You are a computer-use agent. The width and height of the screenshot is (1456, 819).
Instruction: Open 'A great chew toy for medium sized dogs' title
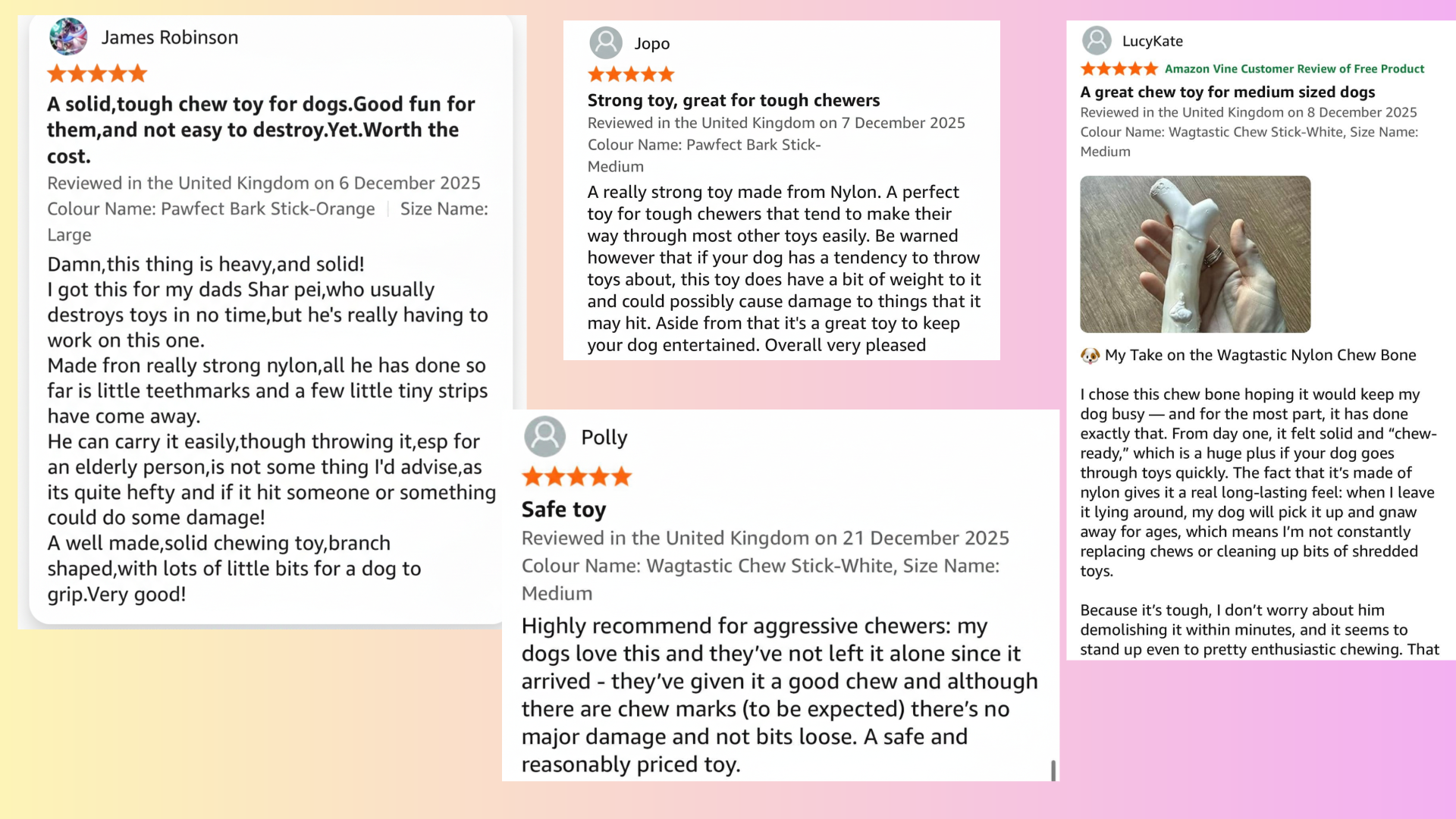[1227, 92]
